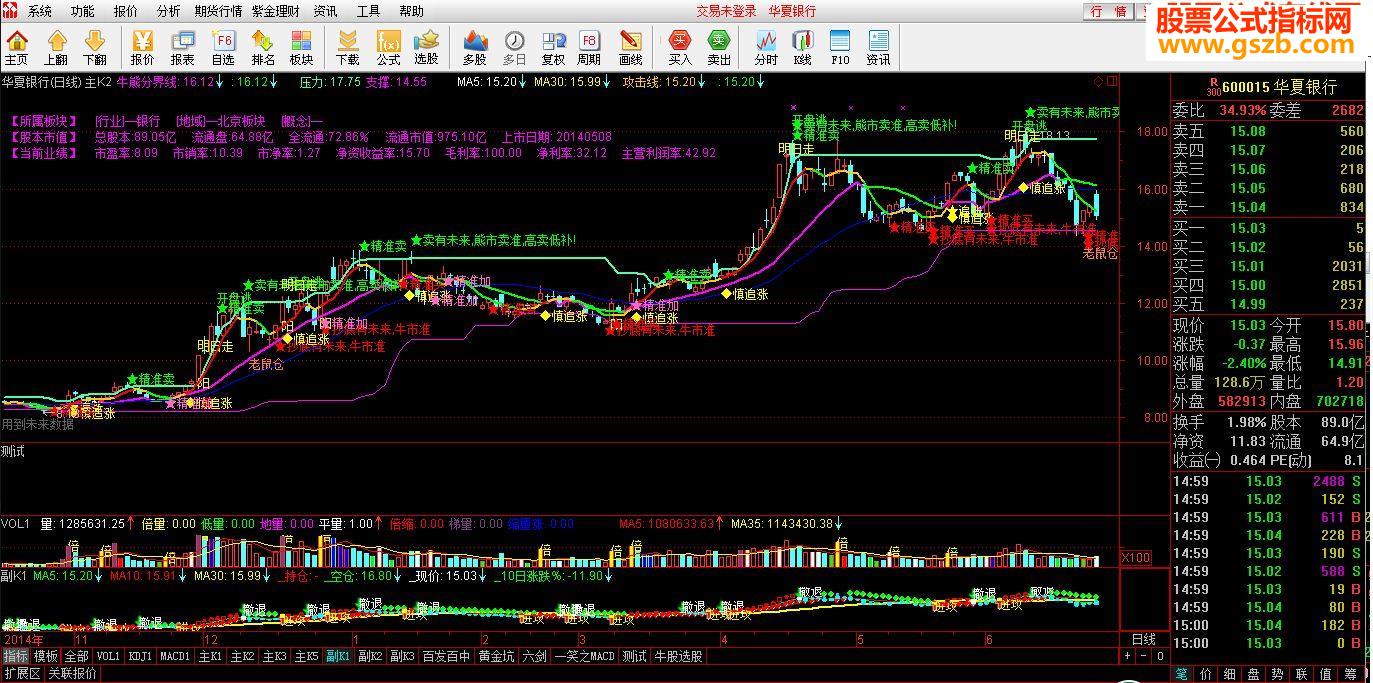
Task: Open F10 company info icon
Action: pos(840,47)
